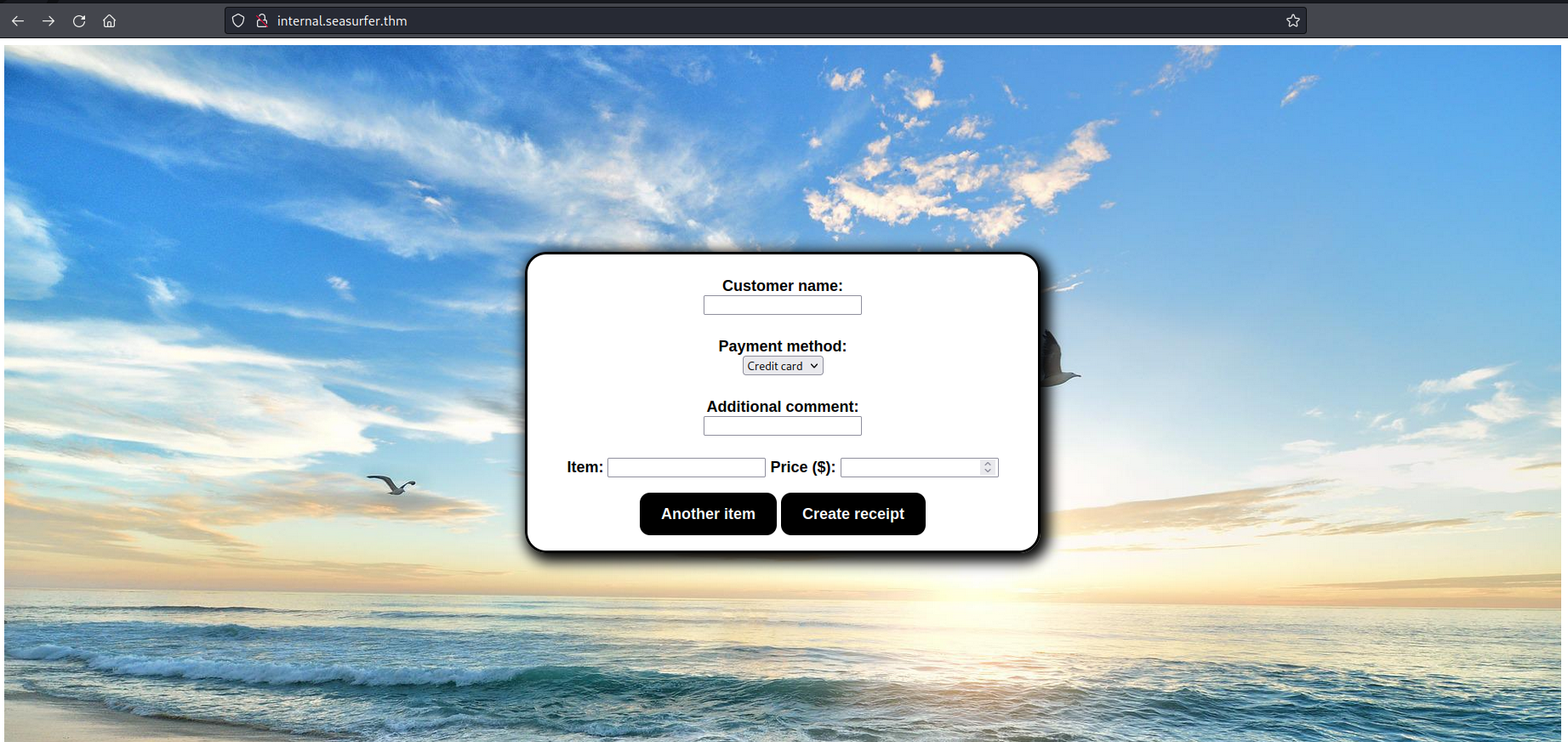Screen dimensions: 1568x742
Task: View site security via the padlock icon
Action: coord(262,20)
